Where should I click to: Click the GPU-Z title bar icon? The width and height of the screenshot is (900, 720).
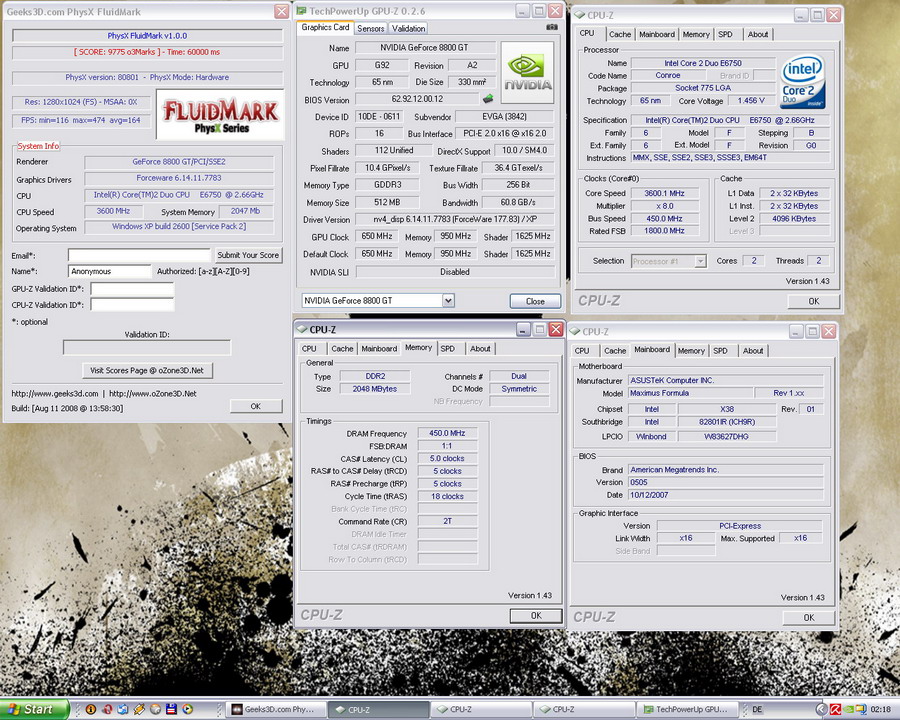point(302,11)
